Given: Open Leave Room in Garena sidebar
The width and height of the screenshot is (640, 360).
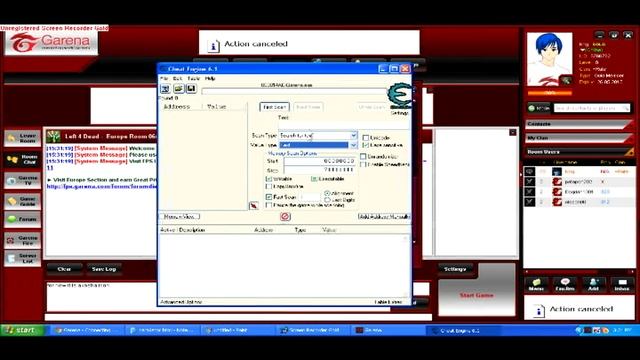Looking at the screenshot, I should click(x=23, y=138).
